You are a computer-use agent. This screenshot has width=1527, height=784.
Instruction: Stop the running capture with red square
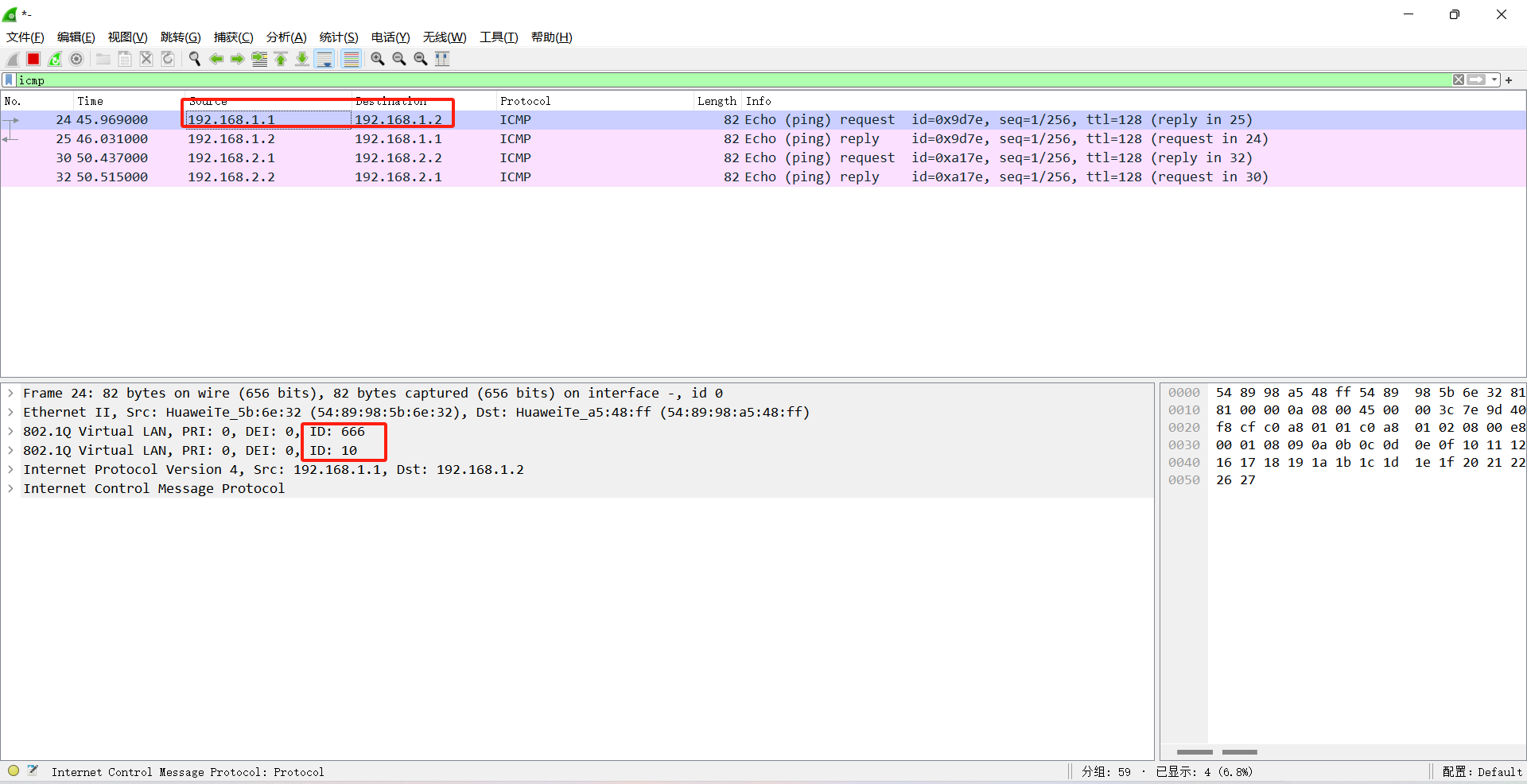[33, 59]
